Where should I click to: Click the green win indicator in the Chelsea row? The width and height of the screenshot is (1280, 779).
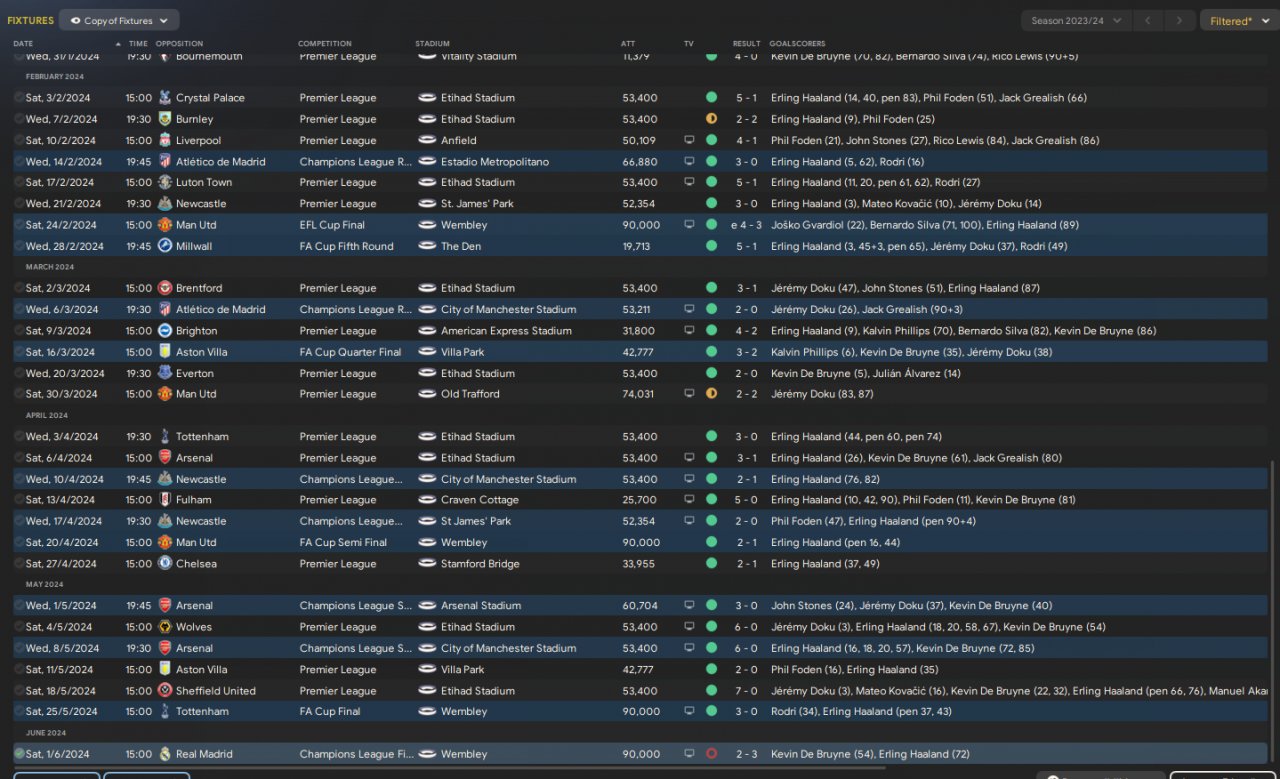[711, 564]
